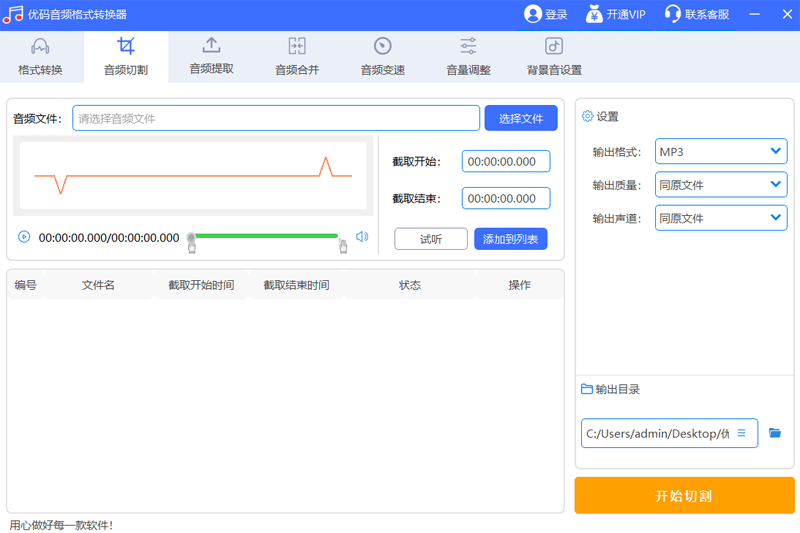The height and width of the screenshot is (533, 800).
Task: Browse output folder with the folder icon
Action: pyautogui.click(x=775, y=433)
